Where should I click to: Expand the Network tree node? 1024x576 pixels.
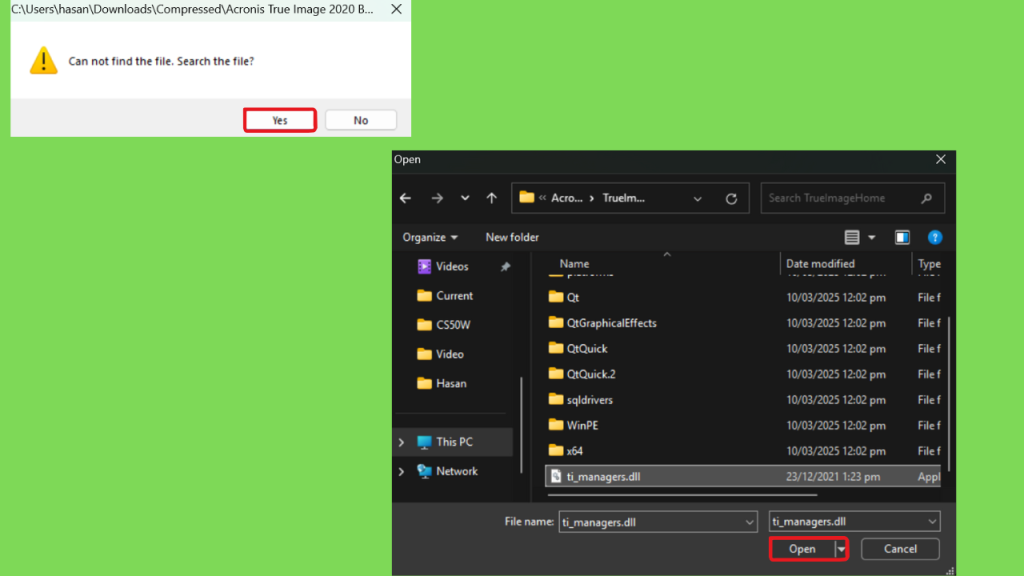pyautogui.click(x=402, y=472)
